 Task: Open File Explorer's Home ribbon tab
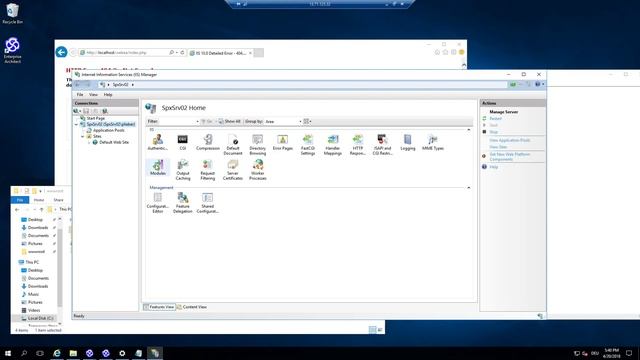pyautogui.click(x=39, y=200)
